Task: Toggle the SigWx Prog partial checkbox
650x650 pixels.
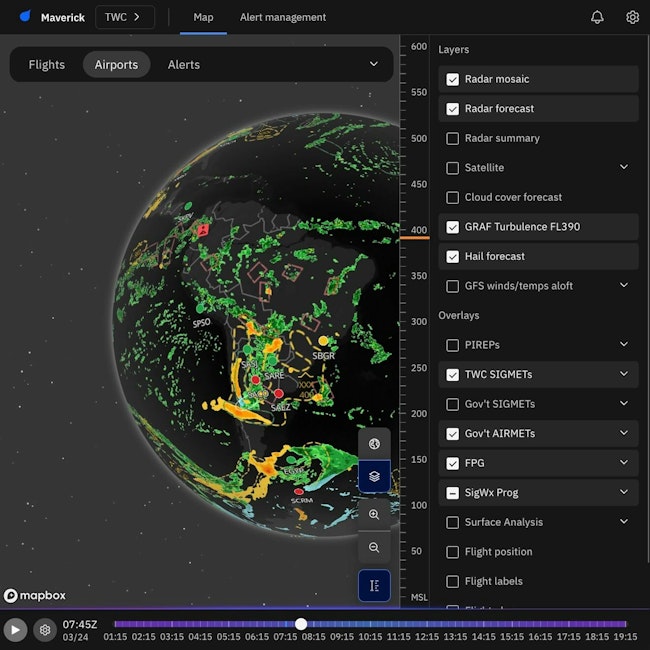Action: click(x=452, y=493)
